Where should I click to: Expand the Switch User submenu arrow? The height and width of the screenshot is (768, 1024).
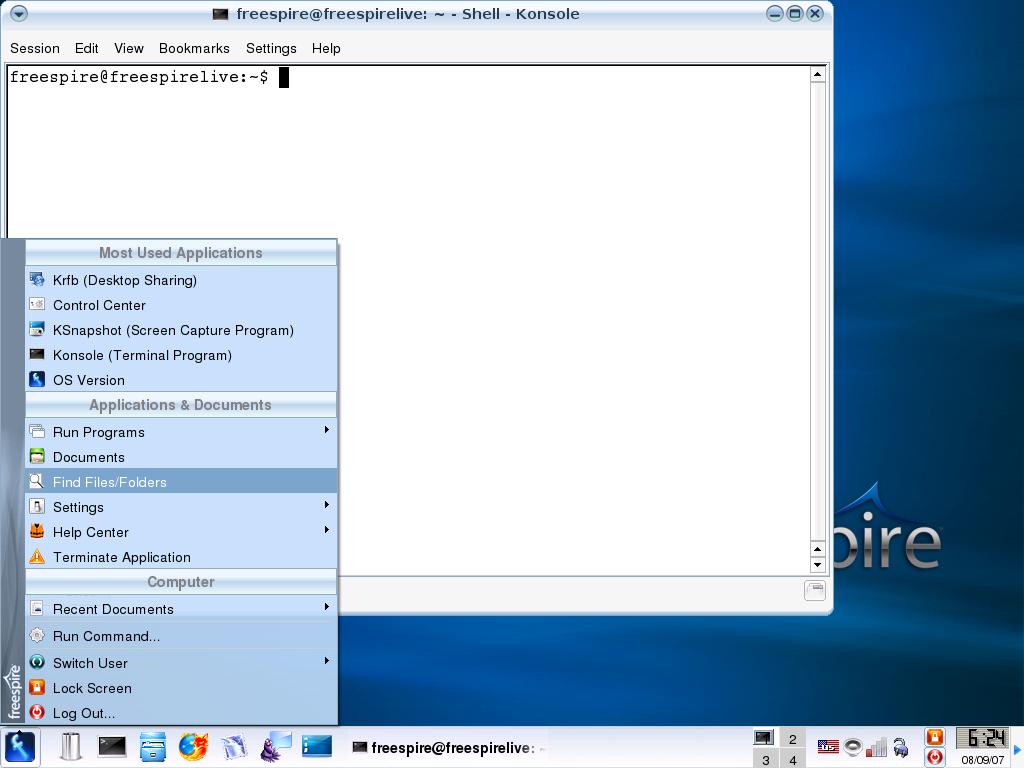tap(327, 661)
